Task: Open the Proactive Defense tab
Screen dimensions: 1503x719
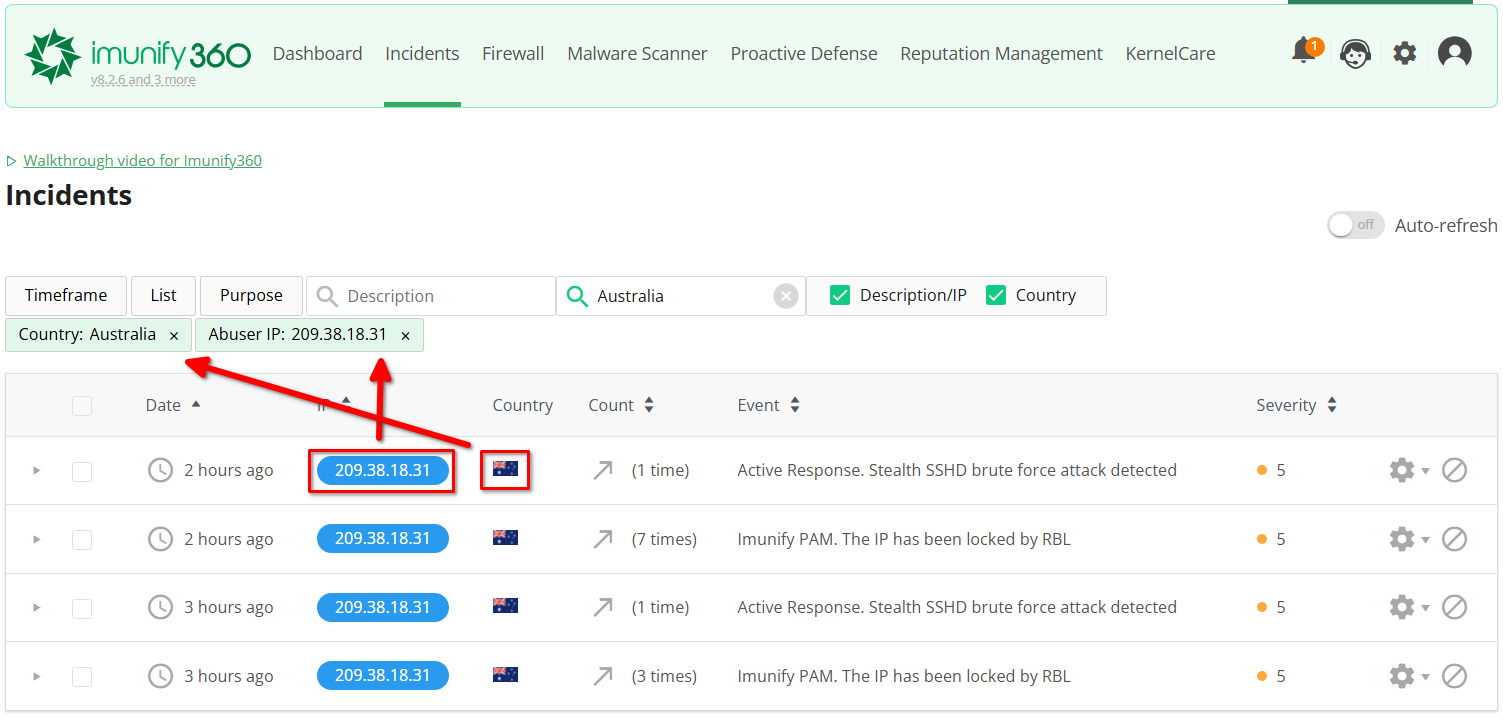Action: pyautogui.click(x=804, y=54)
